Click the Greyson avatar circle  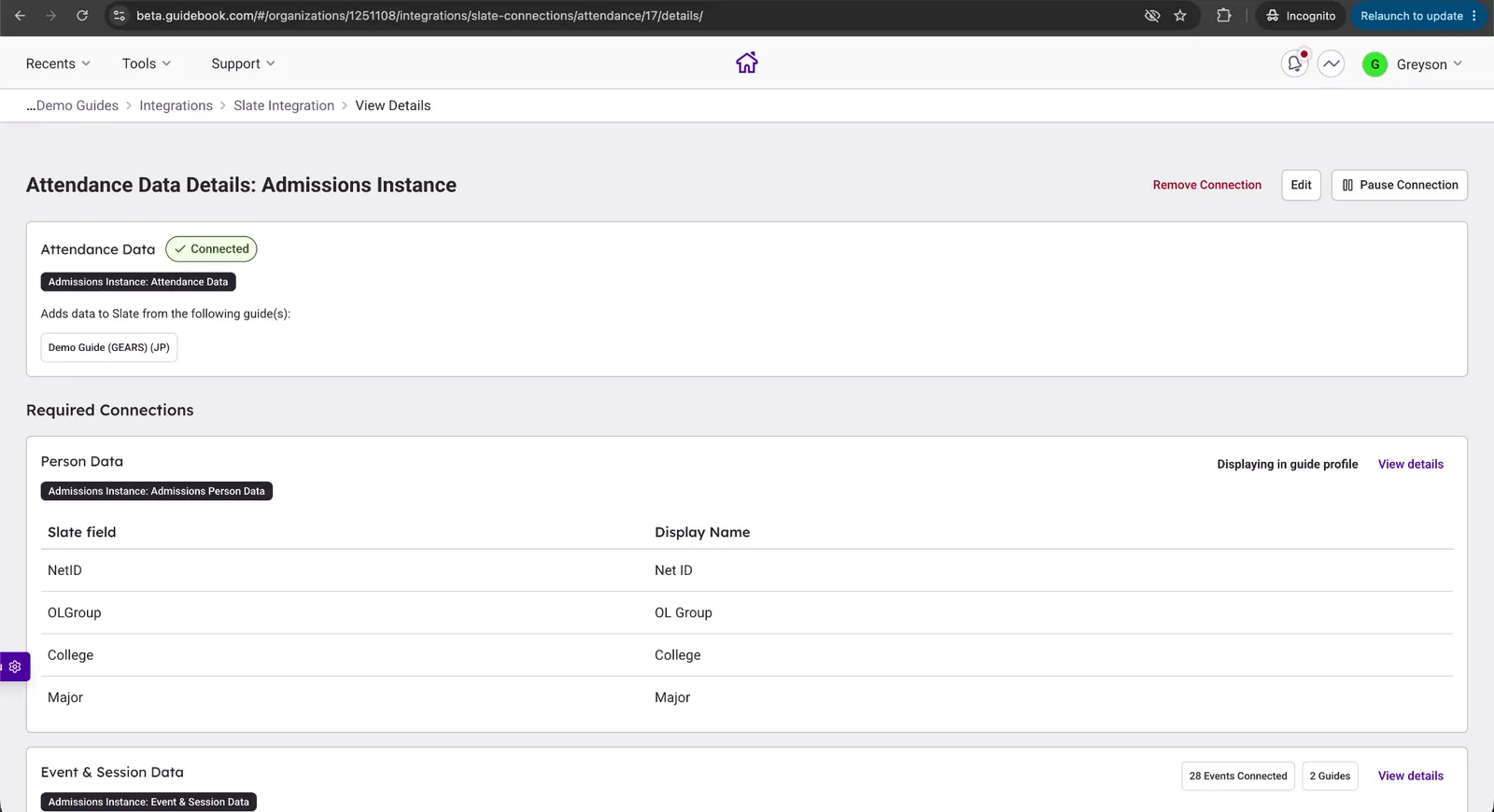[1374, 64]
